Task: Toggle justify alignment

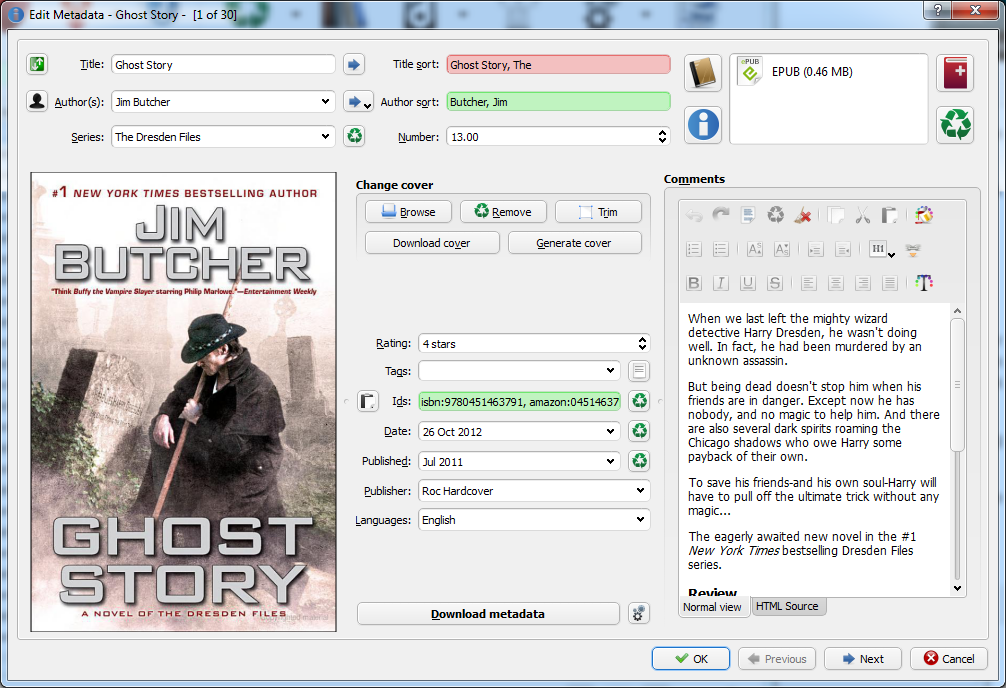Action: 889,283
